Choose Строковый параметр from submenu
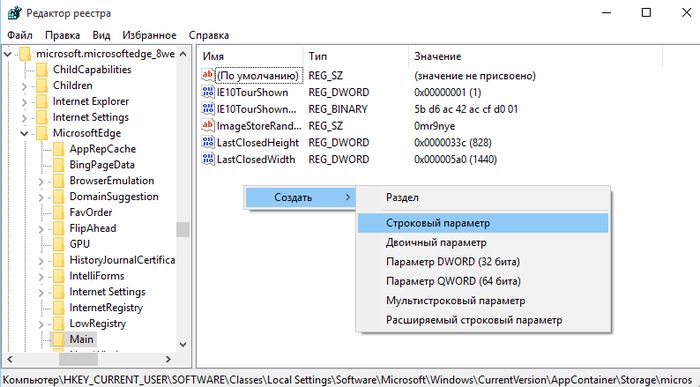 483,223
